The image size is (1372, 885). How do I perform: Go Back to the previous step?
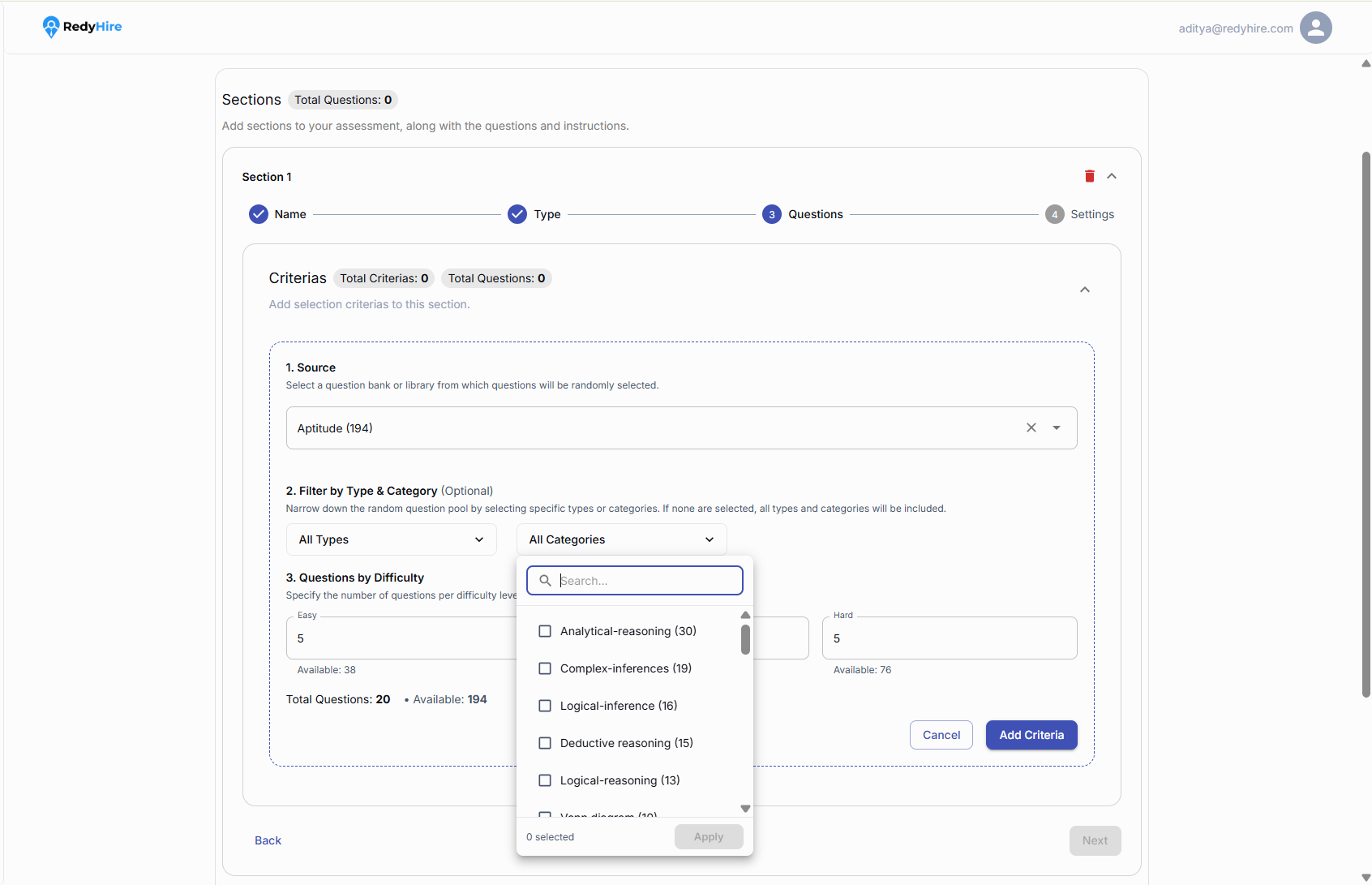(x=268, y=840)
